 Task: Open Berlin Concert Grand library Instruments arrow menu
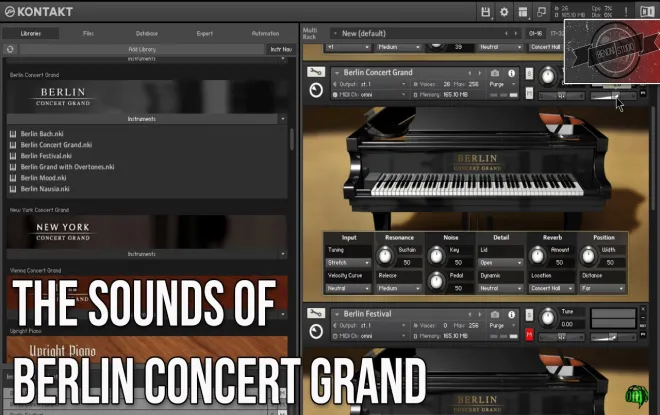click(x=283, y=119)
